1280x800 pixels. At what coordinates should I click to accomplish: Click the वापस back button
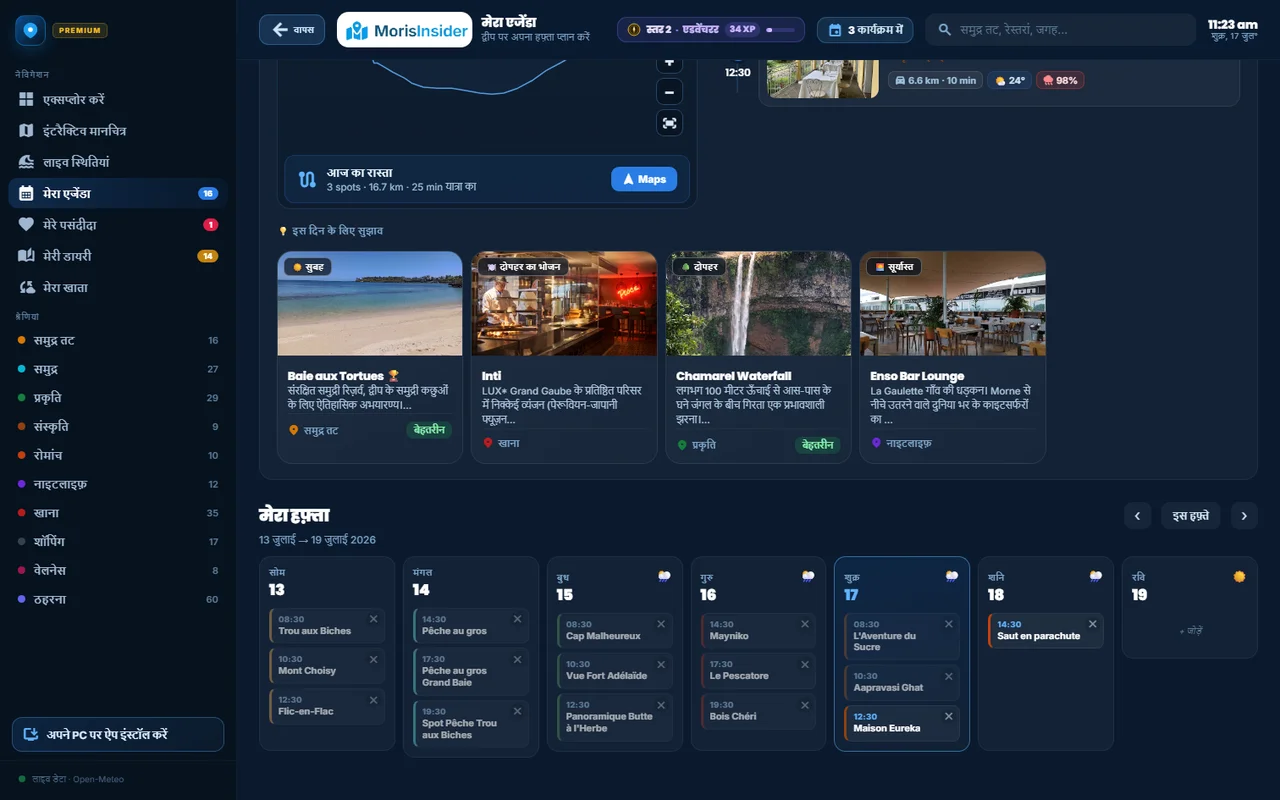[292, 29]
